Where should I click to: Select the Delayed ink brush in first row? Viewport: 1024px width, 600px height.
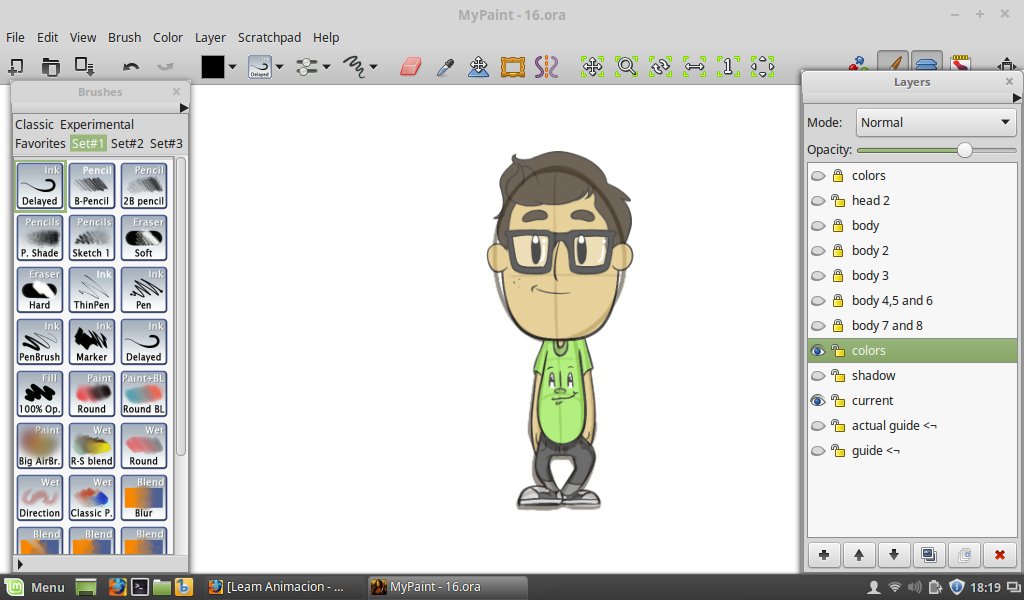(x=40, y=185)
